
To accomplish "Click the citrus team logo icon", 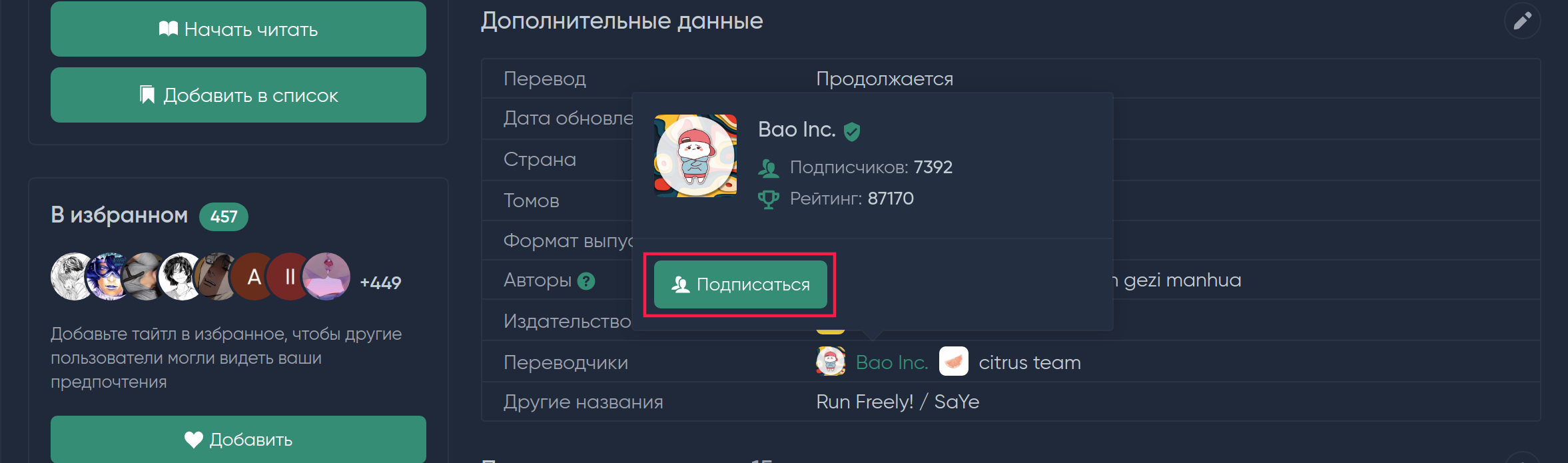I will [953, 362].
